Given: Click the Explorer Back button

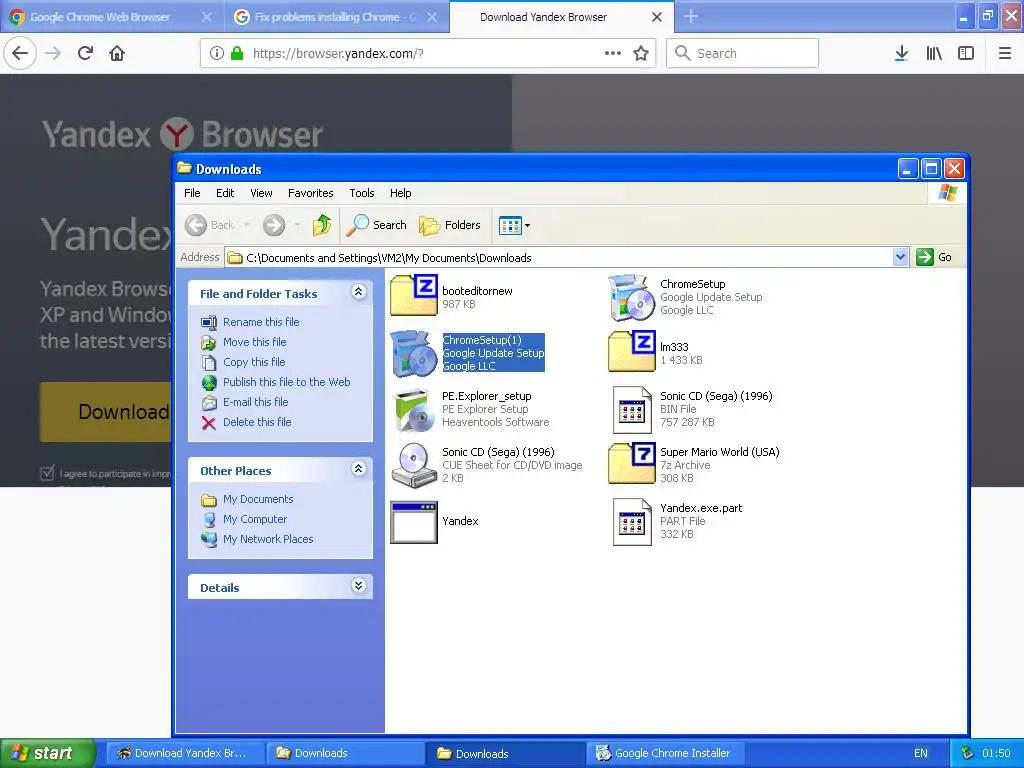Looking at the screenshot, I should click(210, 225).
